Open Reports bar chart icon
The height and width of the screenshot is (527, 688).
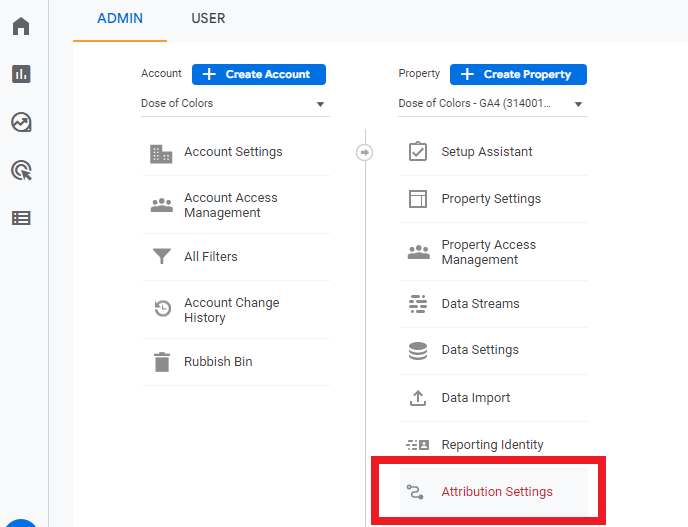click(21, 74)
